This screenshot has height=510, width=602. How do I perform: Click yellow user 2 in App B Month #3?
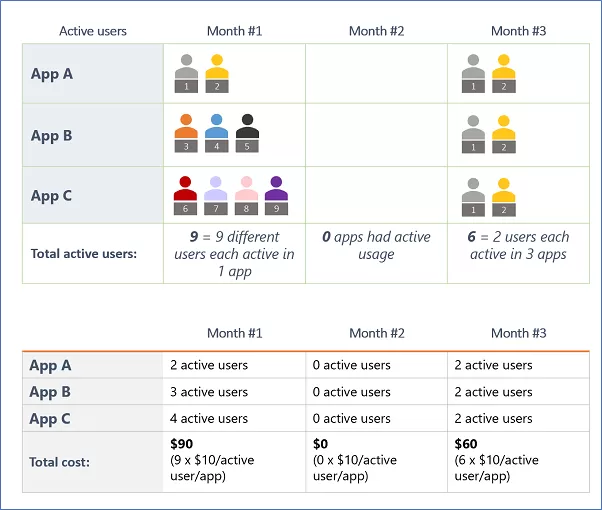pyautogui.click(x=504, y=133)
